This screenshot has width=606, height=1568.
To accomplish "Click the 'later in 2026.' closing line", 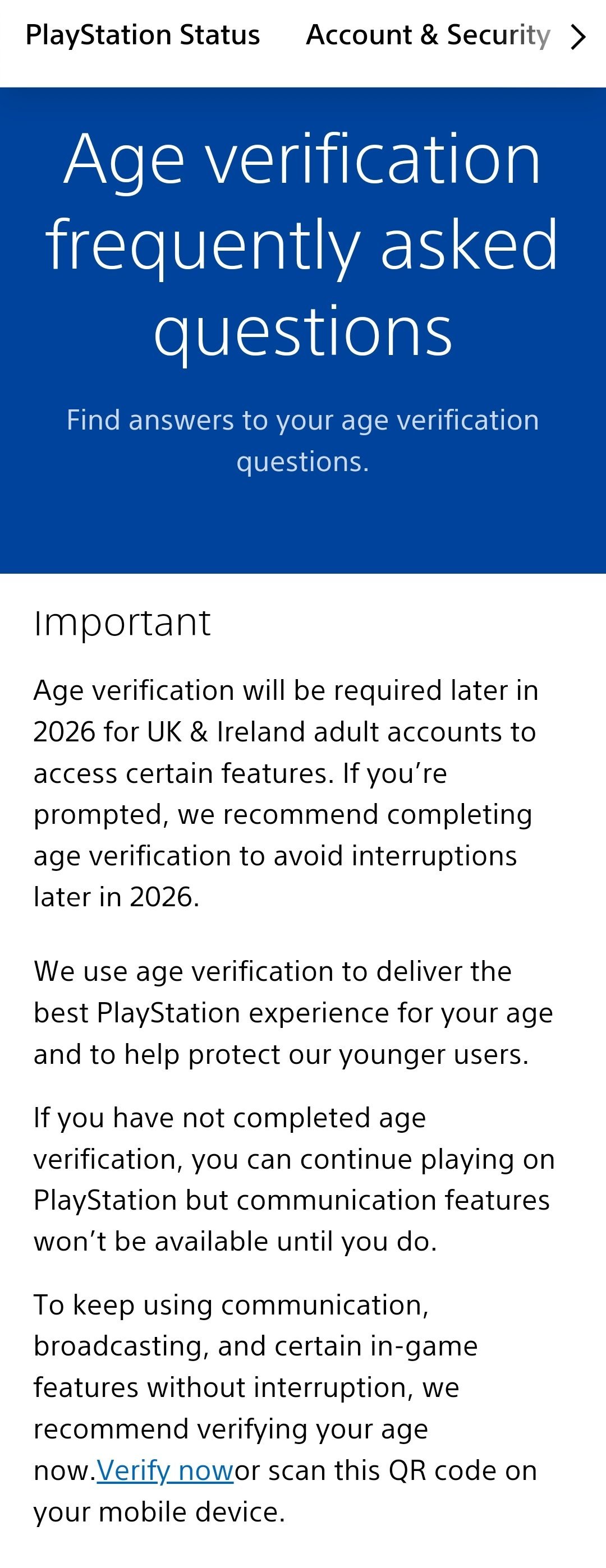I will pyautogui.click(x=116, y=897).
